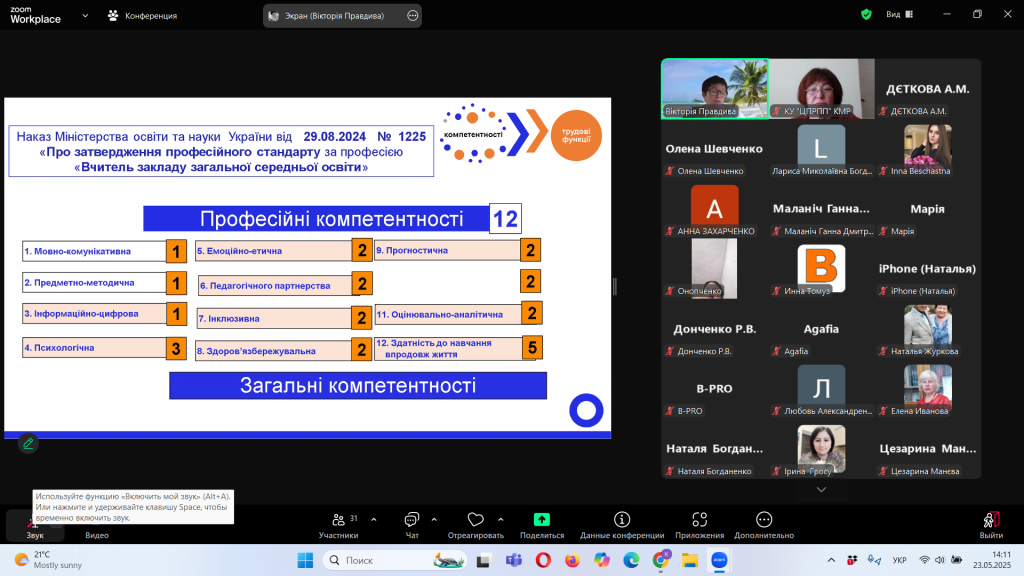1024x576 pixels.
Task: Click the taskbar Поиск search box
Action: coord(395,560)
